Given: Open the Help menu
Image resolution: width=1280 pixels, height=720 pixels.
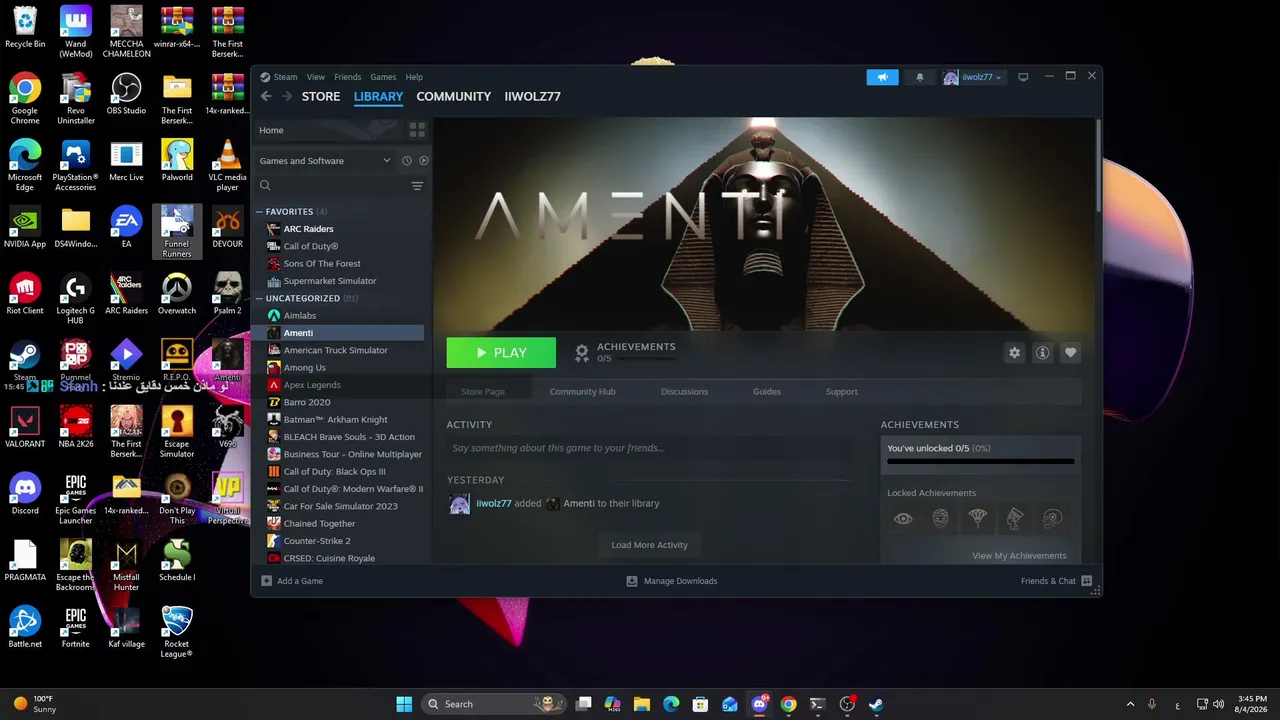Looking at the screenshot, I should click(414, 77).
